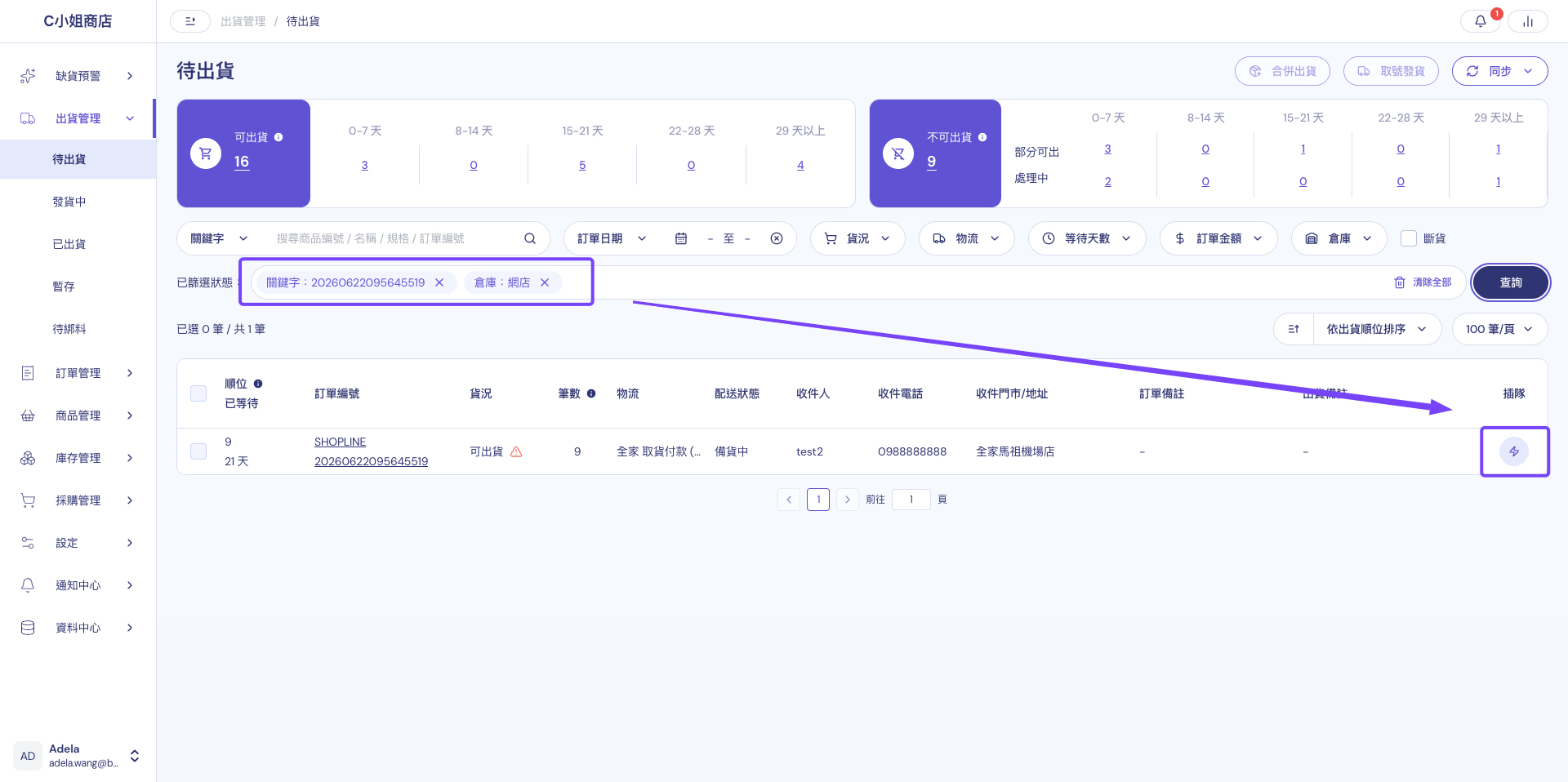Click the warning triangle beside 可出貨
This screenshot has width=1568, height=782.
click(516, 451)
